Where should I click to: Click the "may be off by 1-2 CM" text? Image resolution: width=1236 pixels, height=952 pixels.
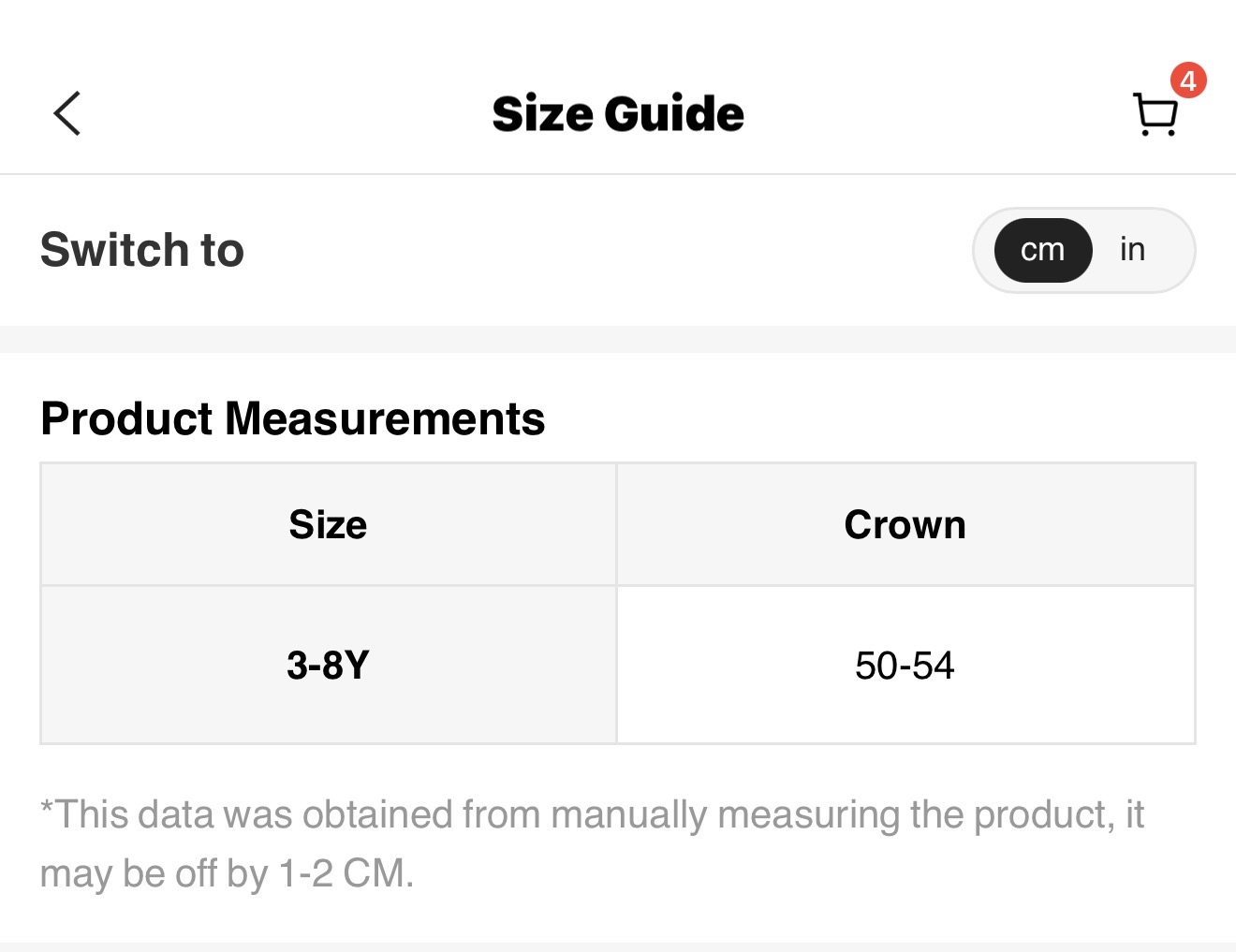[x=227, y=873]
